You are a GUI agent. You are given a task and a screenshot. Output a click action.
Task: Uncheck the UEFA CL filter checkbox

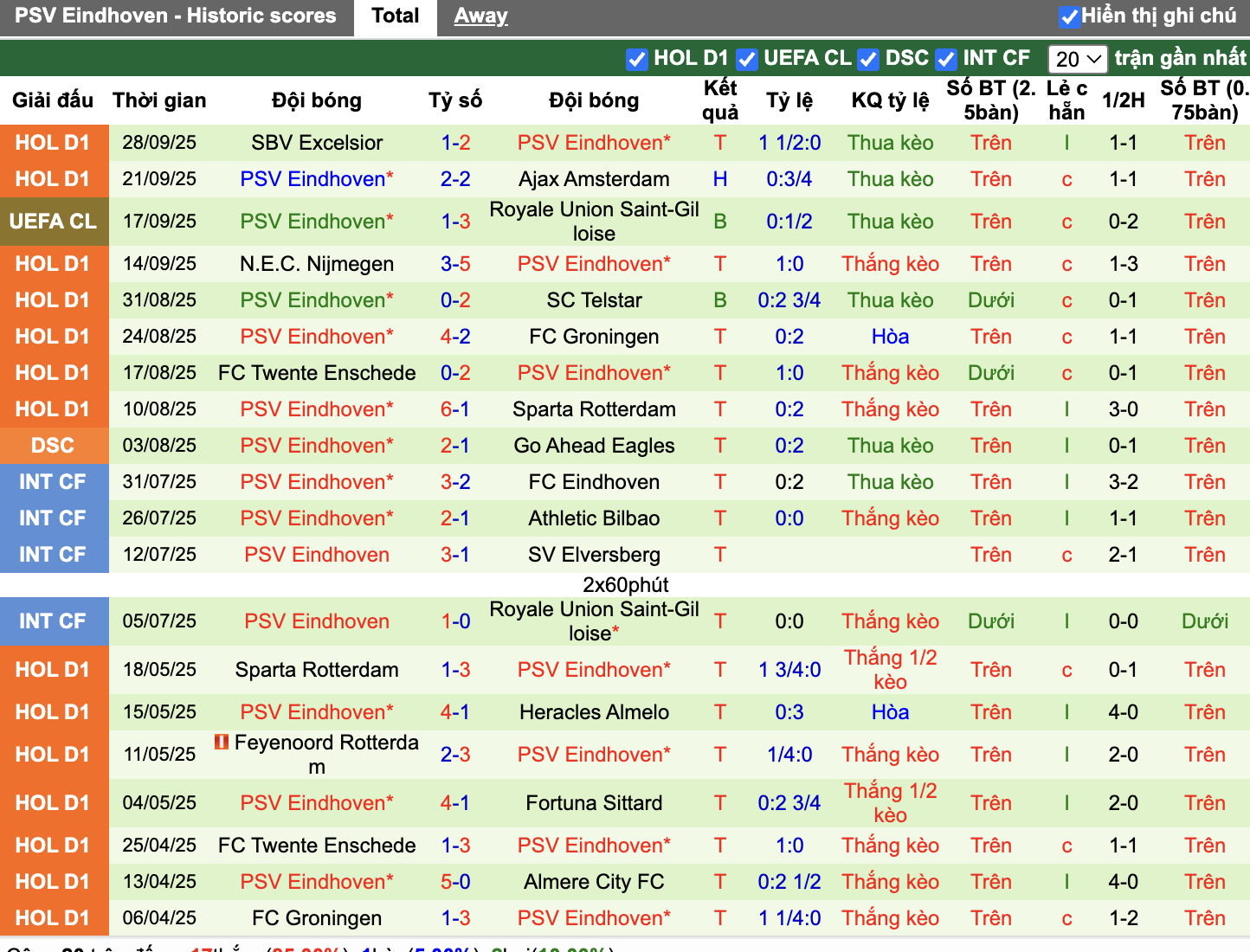click(747, 59)
